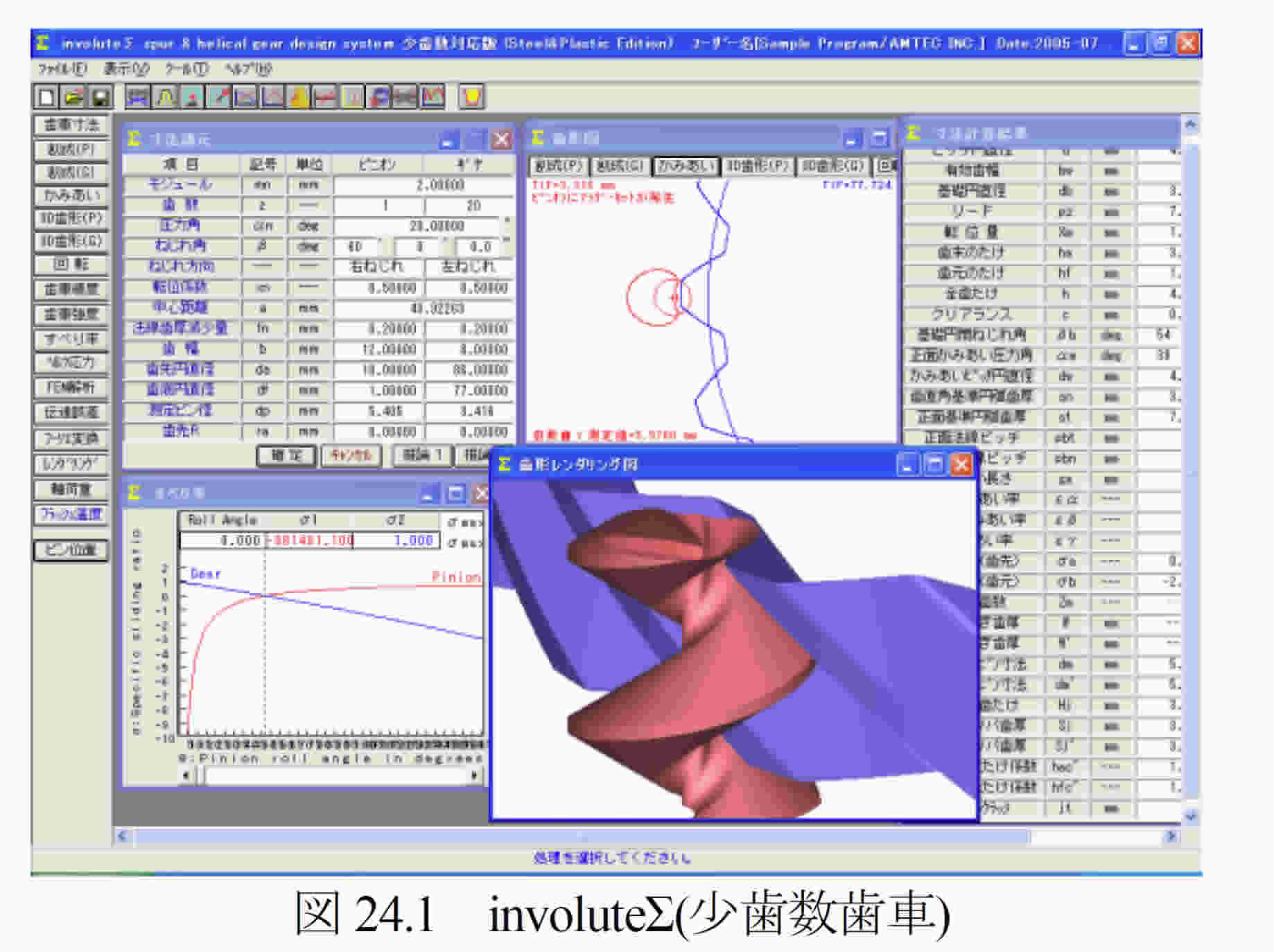
Task: Click the orange flame-shaped toolbar icon
Action: click(x=299, y=96)
